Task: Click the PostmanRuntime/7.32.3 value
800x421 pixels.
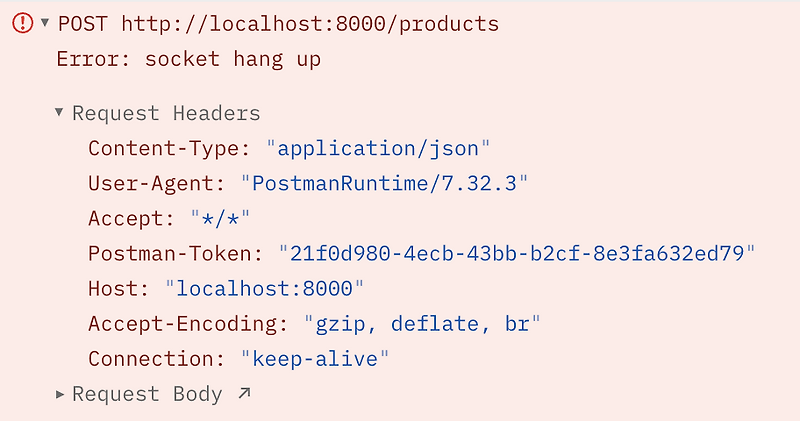Action: [x=384, y=183]
